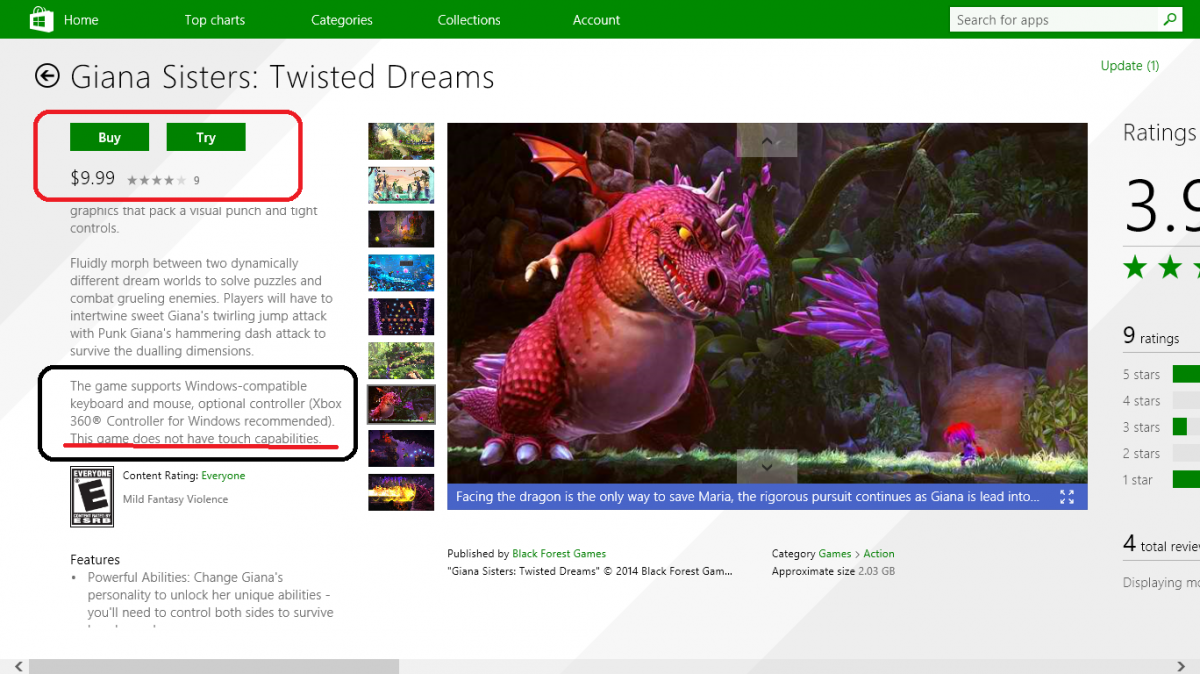Click the copyright line '© 2014 Black Forest Games'
Screen dimensions: 1200x674
point(590,572)
